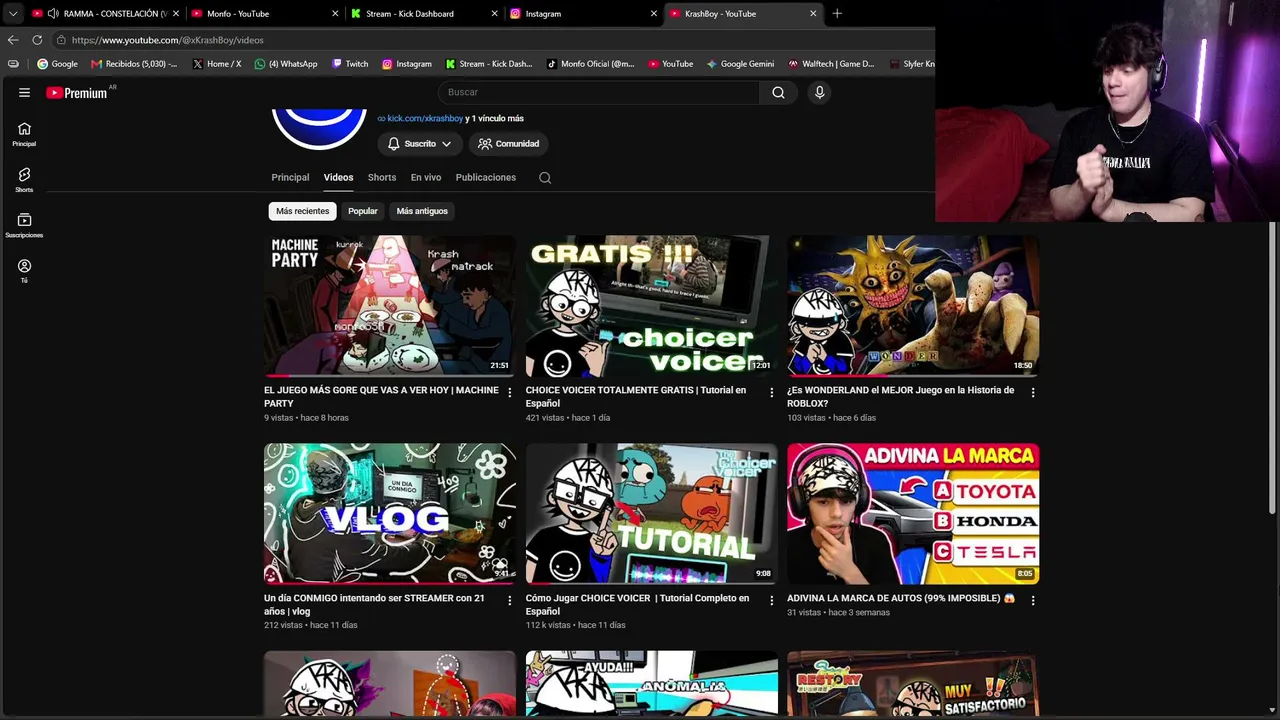Open options menu for MACHINE PARTY video

point(509,393)
